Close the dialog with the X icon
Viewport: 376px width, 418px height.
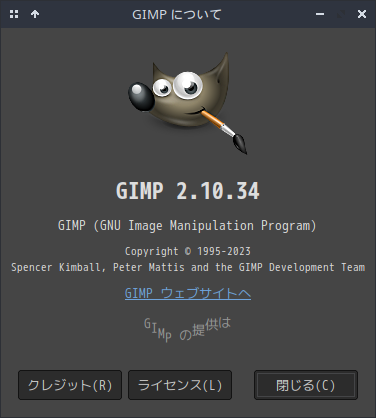362,14
